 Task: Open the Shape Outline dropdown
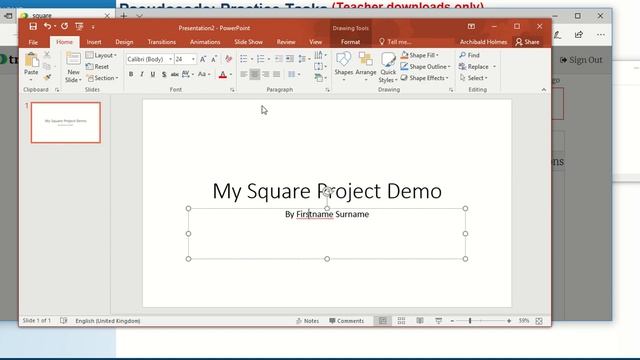pyautogui.click(x=426, y=67)
